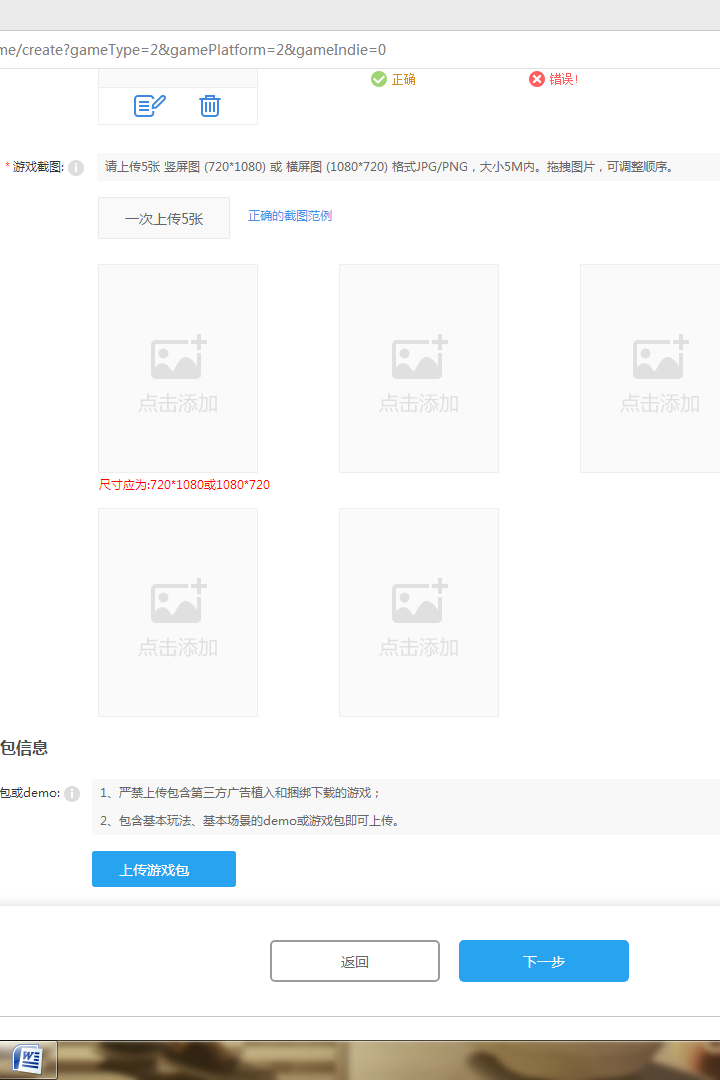
Task: Click the green 正确 checkmark icon
Action: click(379, 79)
